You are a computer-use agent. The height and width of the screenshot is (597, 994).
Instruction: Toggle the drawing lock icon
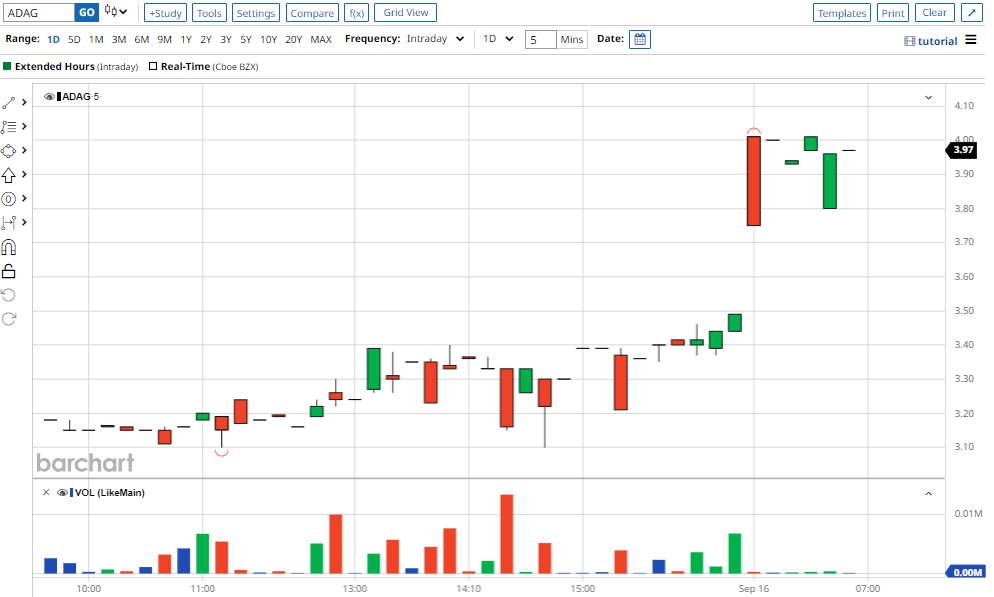point(9,271)
